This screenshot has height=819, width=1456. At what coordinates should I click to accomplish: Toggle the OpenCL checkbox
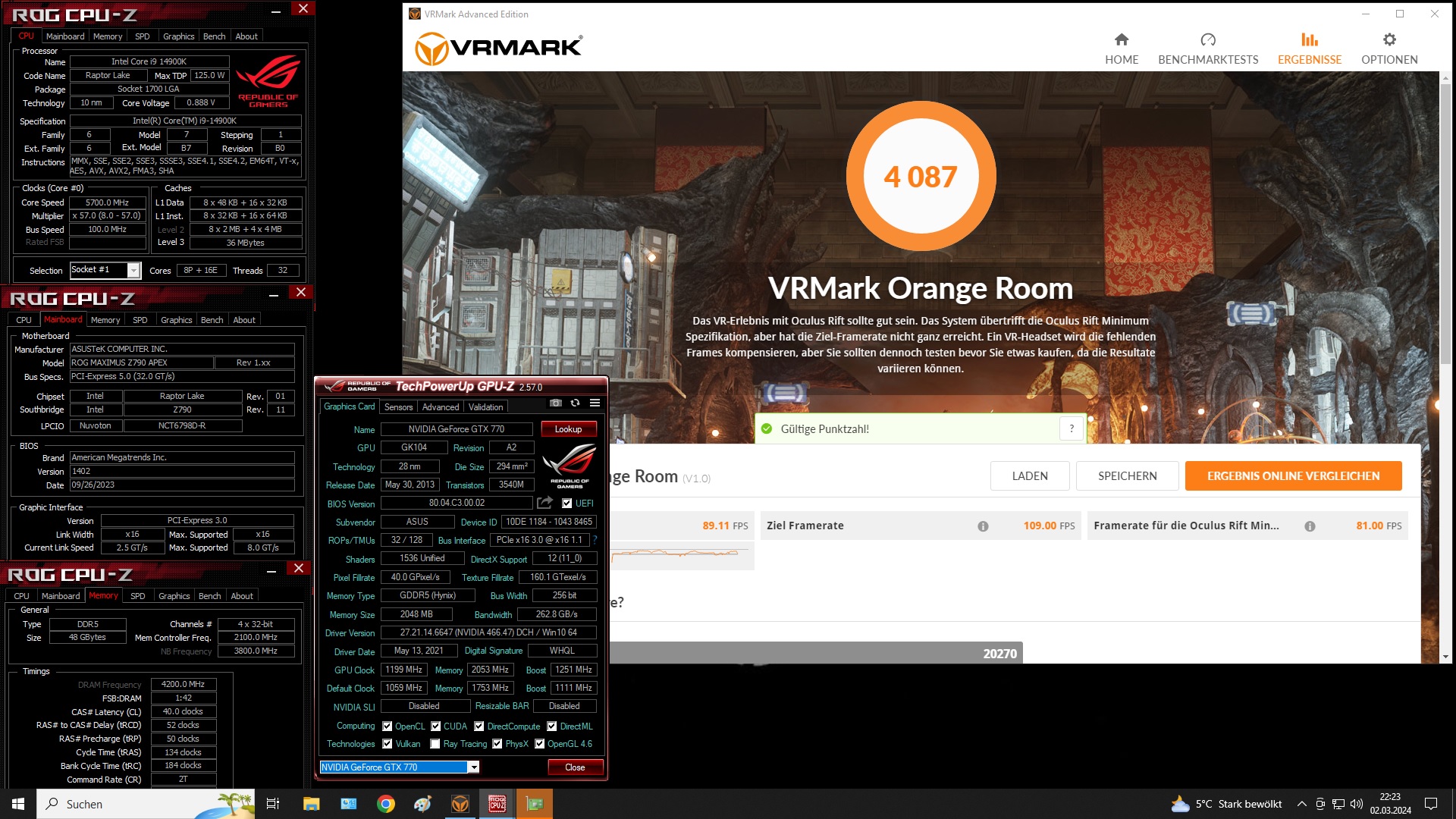pyautogui.click(x=387, y=726)
